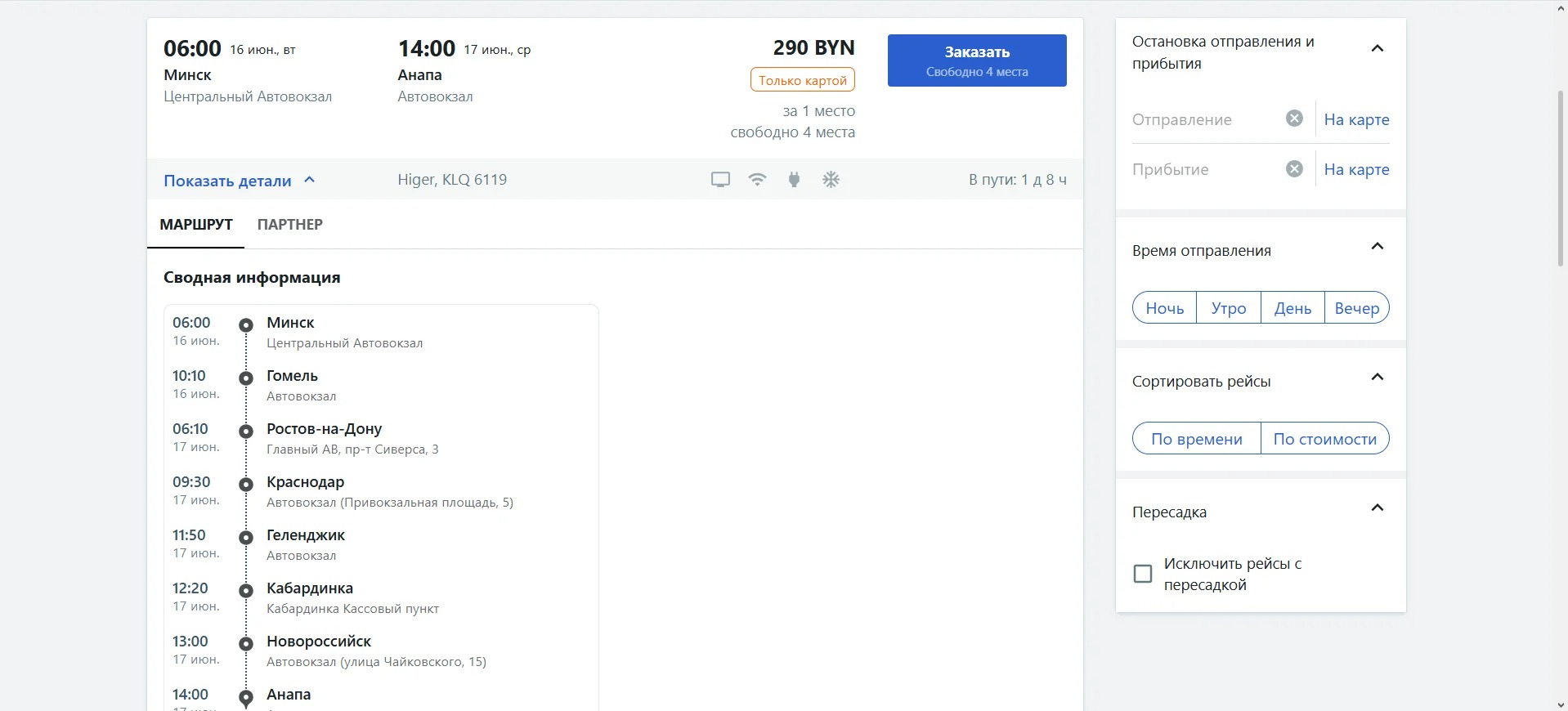Open На карте link for Отправление

click(1356, 119)
